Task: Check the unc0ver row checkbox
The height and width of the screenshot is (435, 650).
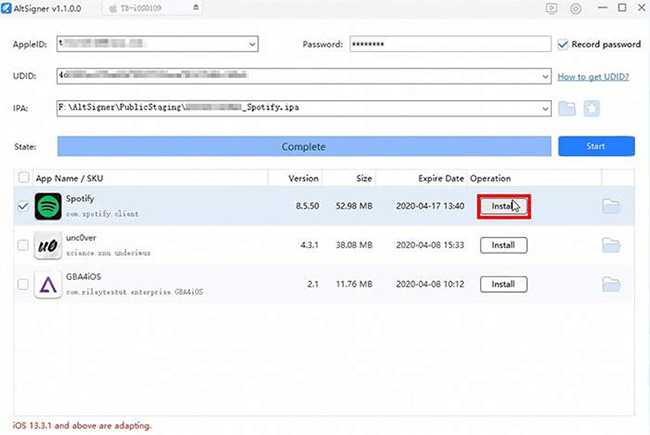Action: 23,245
